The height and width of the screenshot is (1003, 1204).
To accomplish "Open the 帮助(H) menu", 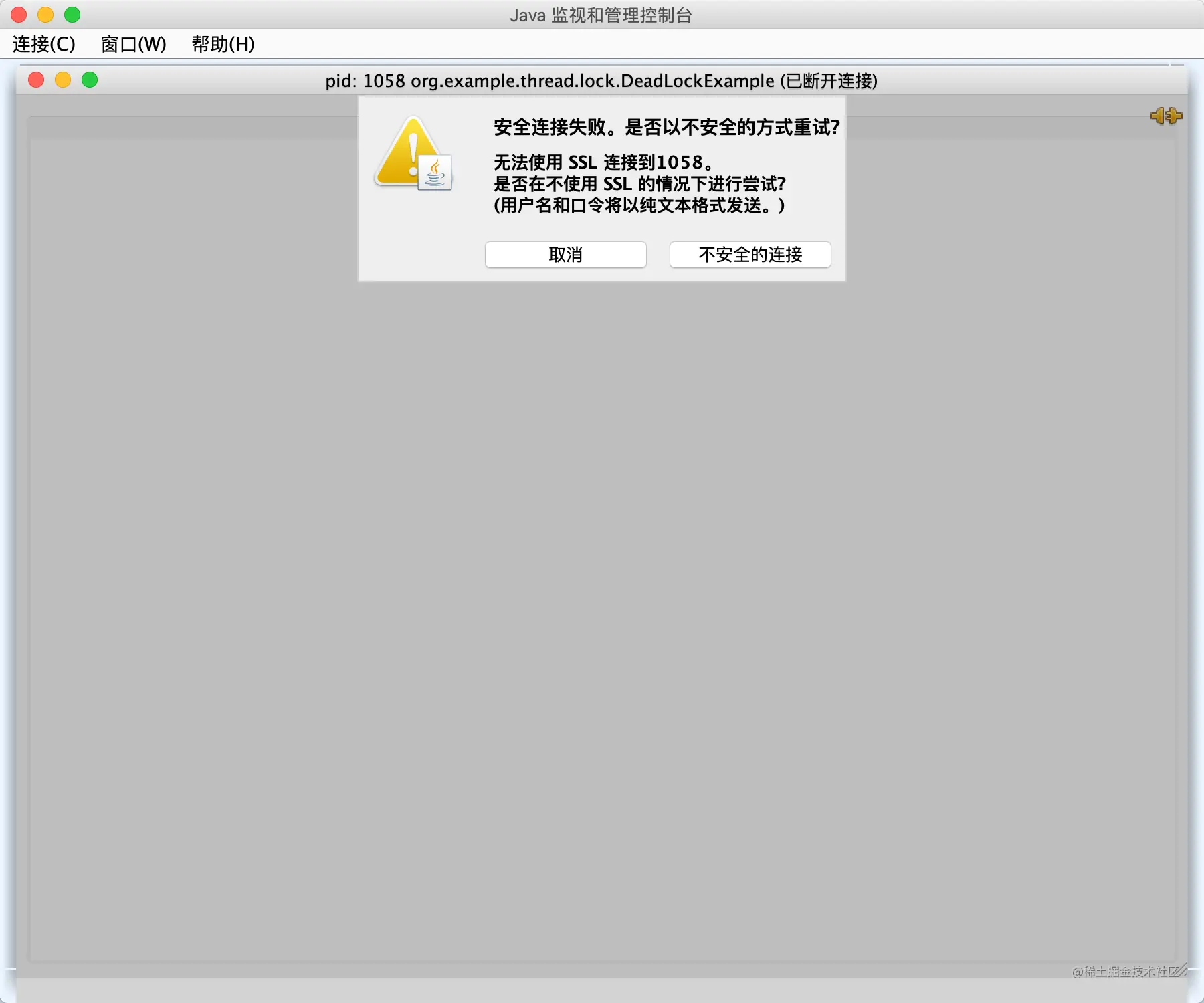I will click(x=223, y=44).
